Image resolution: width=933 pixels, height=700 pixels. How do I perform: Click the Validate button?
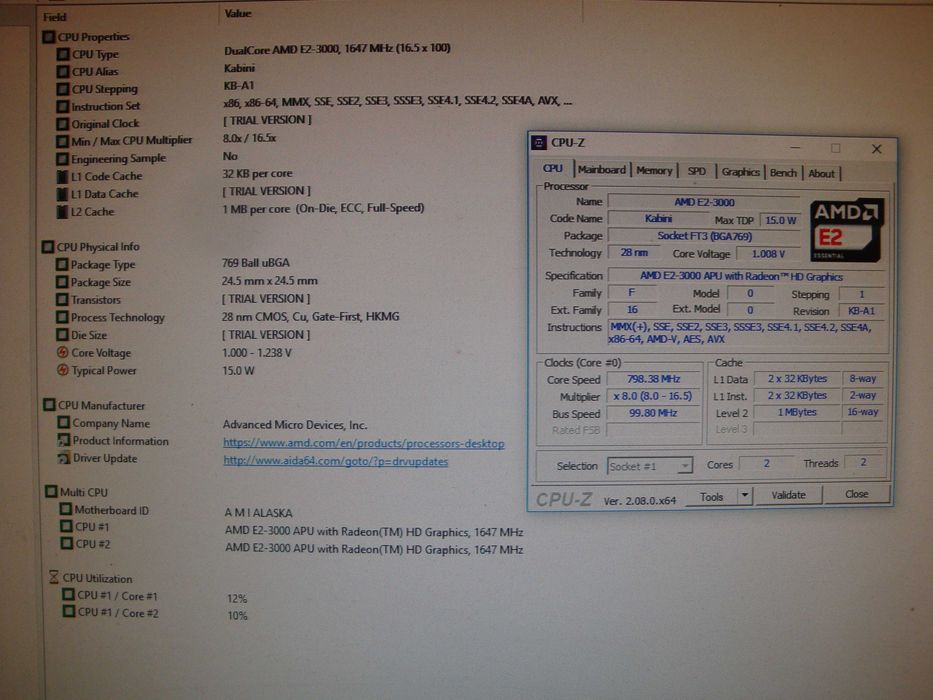coord(788,495)
